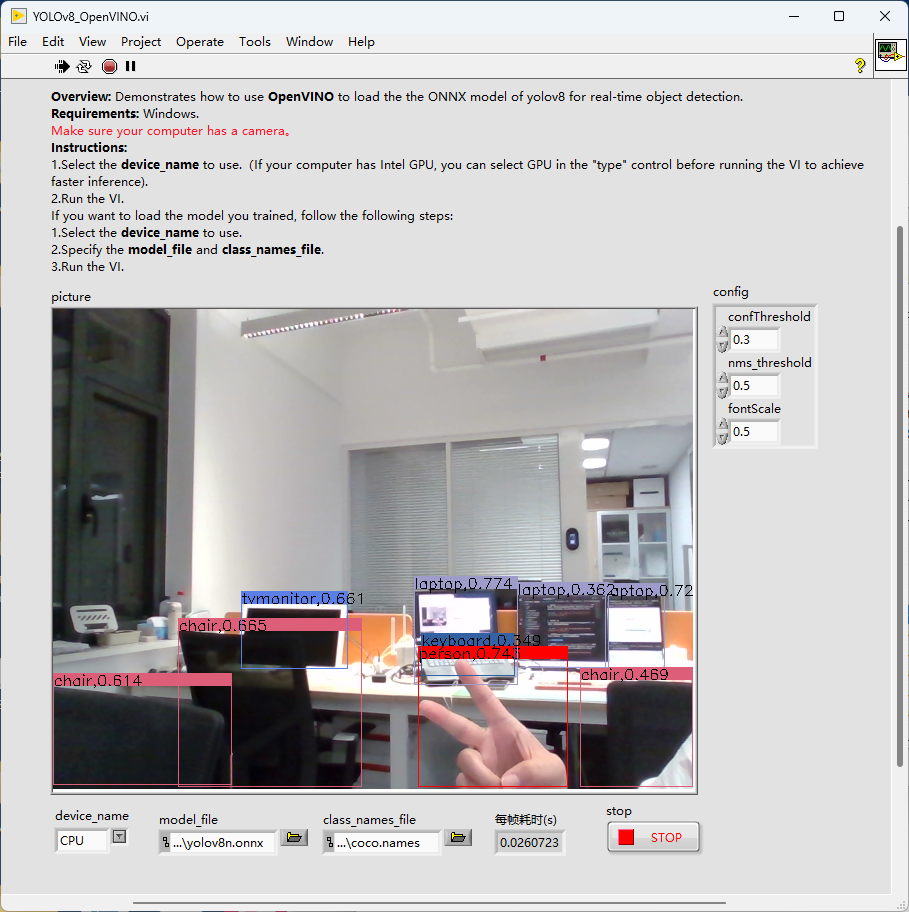909x912 pixels.
Task: Click the device_name CPU field
Action: [82, 841]
